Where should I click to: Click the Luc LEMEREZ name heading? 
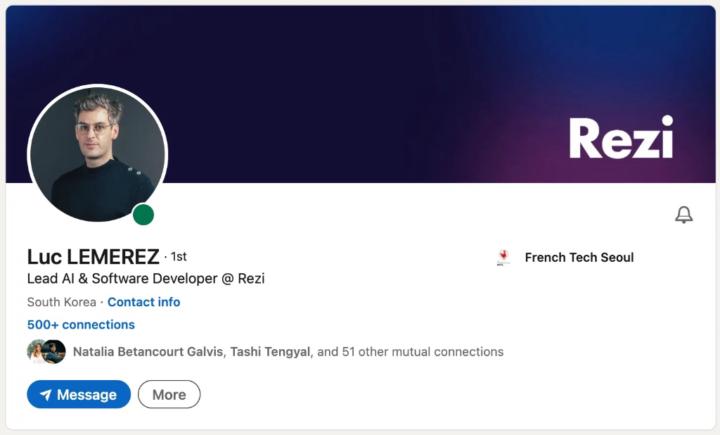[x=93, y=256]
